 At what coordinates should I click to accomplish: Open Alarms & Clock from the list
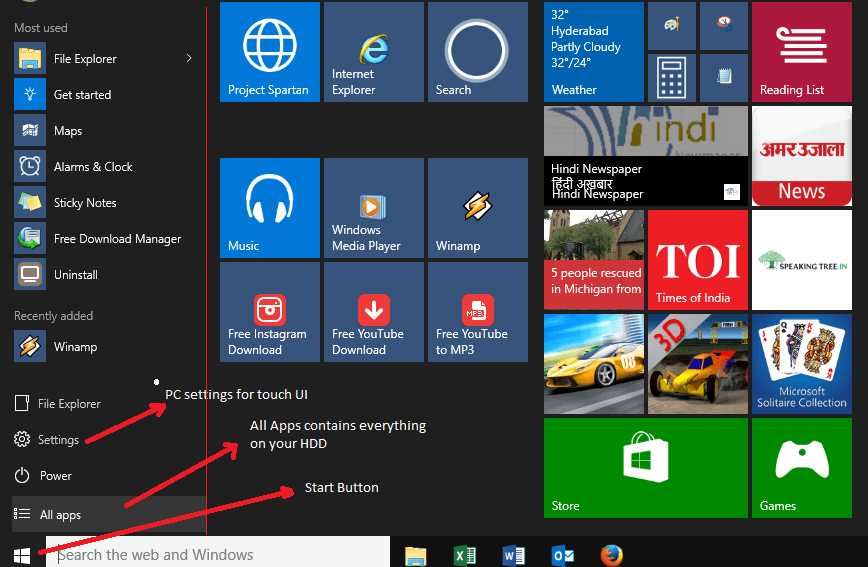click(x=108, y=167)
